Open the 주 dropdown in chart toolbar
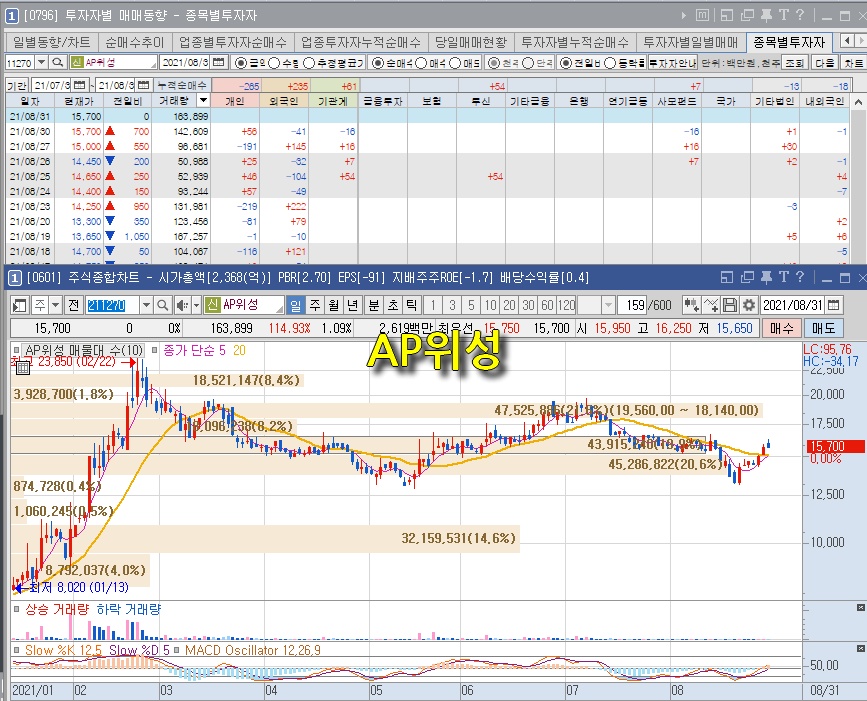The height and width of the screenshot is (701, 867). pos(55,305)
